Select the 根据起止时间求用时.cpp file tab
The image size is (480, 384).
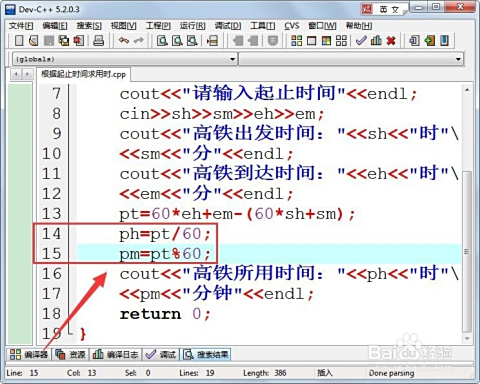tap(83, 74)
